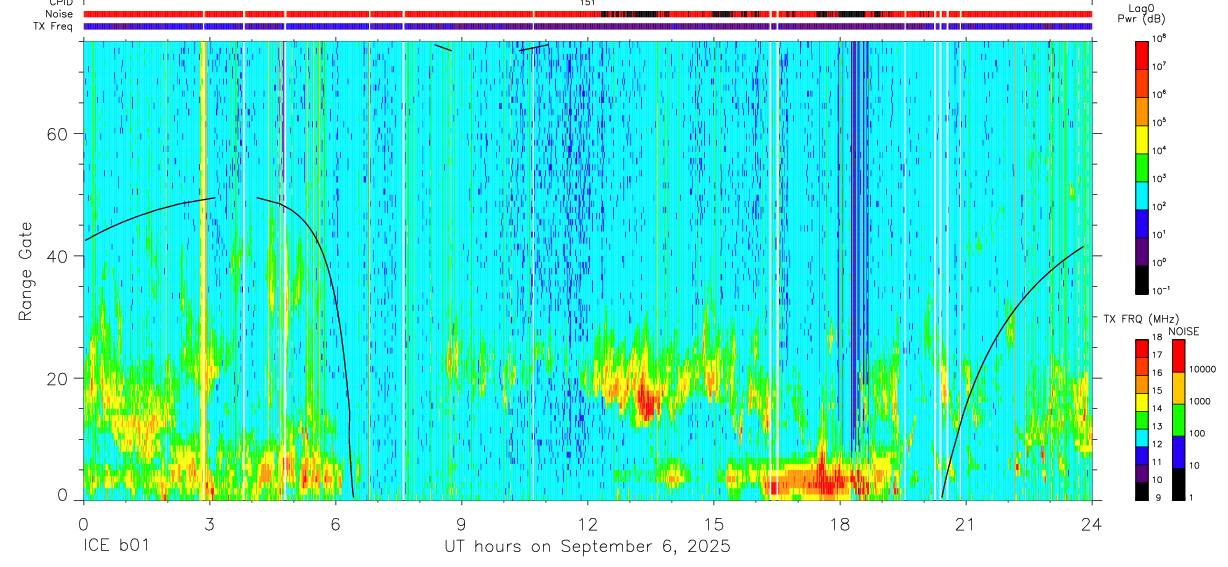
Task: Pick the blue block of the NOISE colorbar
Action: click(x=1179, y=452)
